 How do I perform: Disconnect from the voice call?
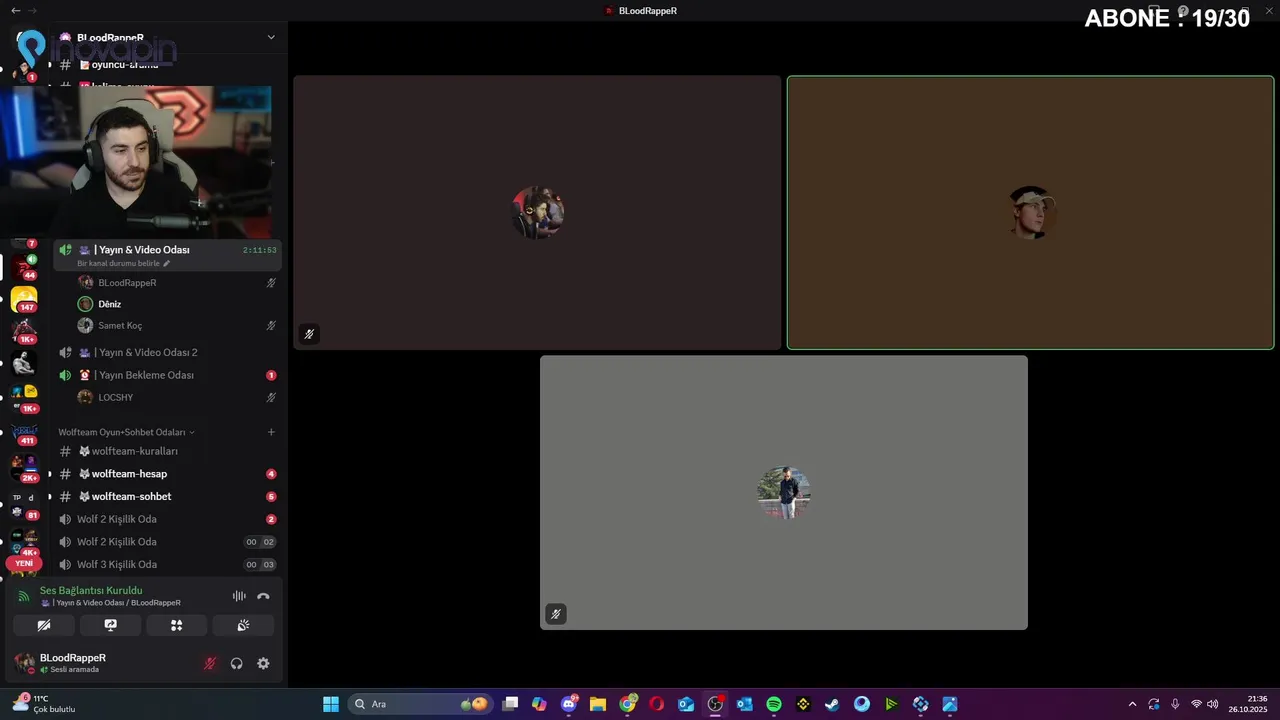coord(263,596)
